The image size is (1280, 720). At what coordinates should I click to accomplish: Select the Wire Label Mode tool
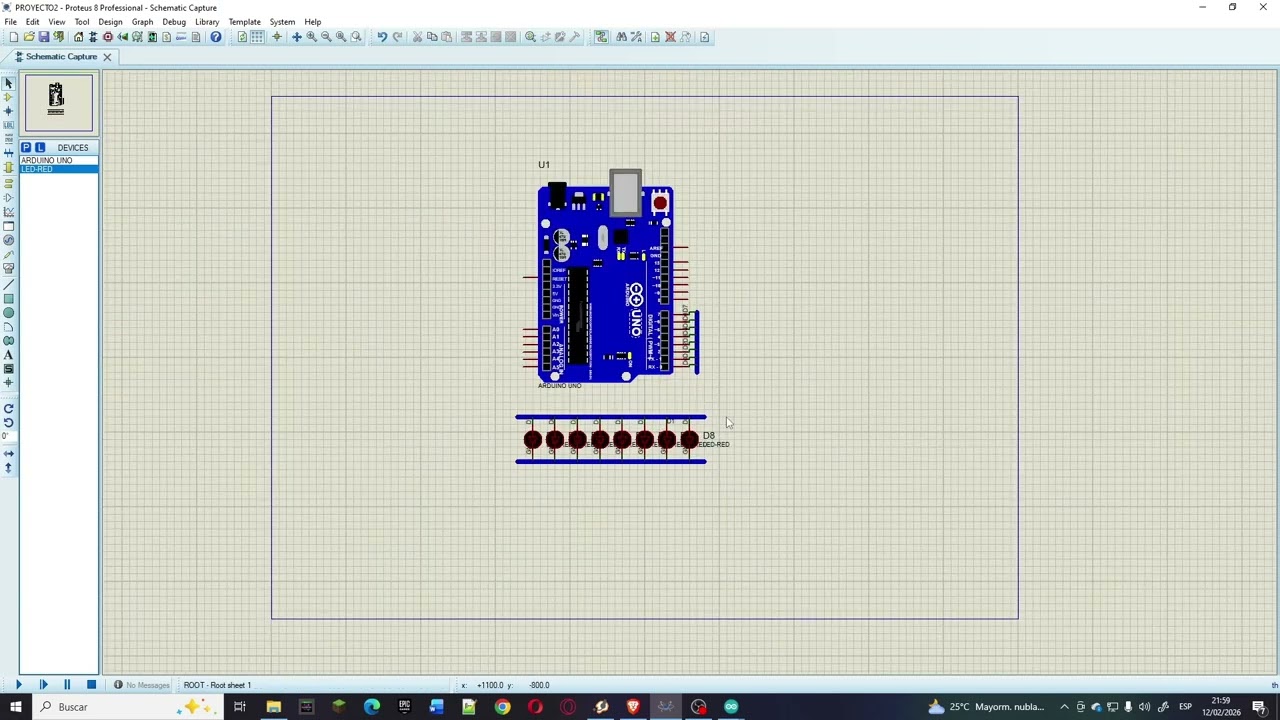click(x=9, y=125)
